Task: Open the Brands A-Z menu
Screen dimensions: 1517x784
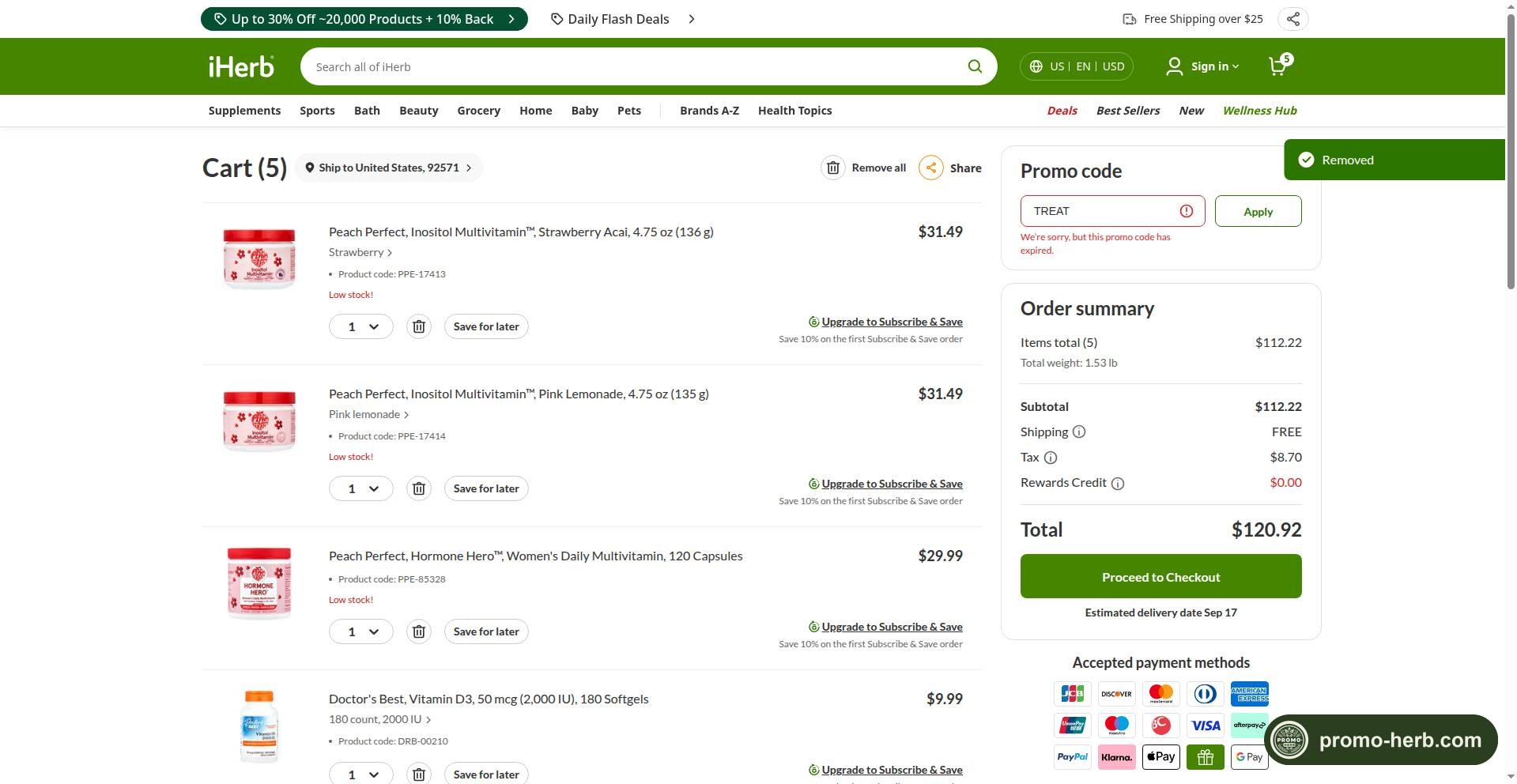Action: (709, 111)
